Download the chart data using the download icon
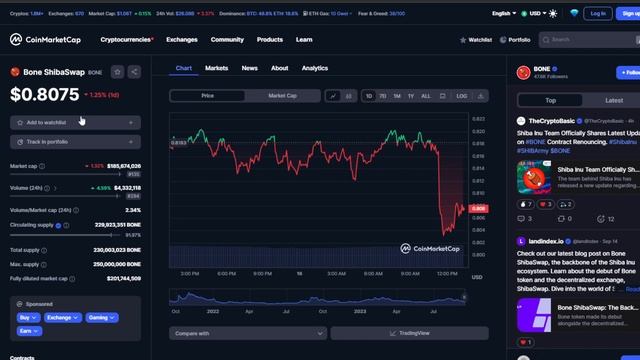The width and height of the screenshot is (640, 360). pyautogui.click(x=480, y=96)
